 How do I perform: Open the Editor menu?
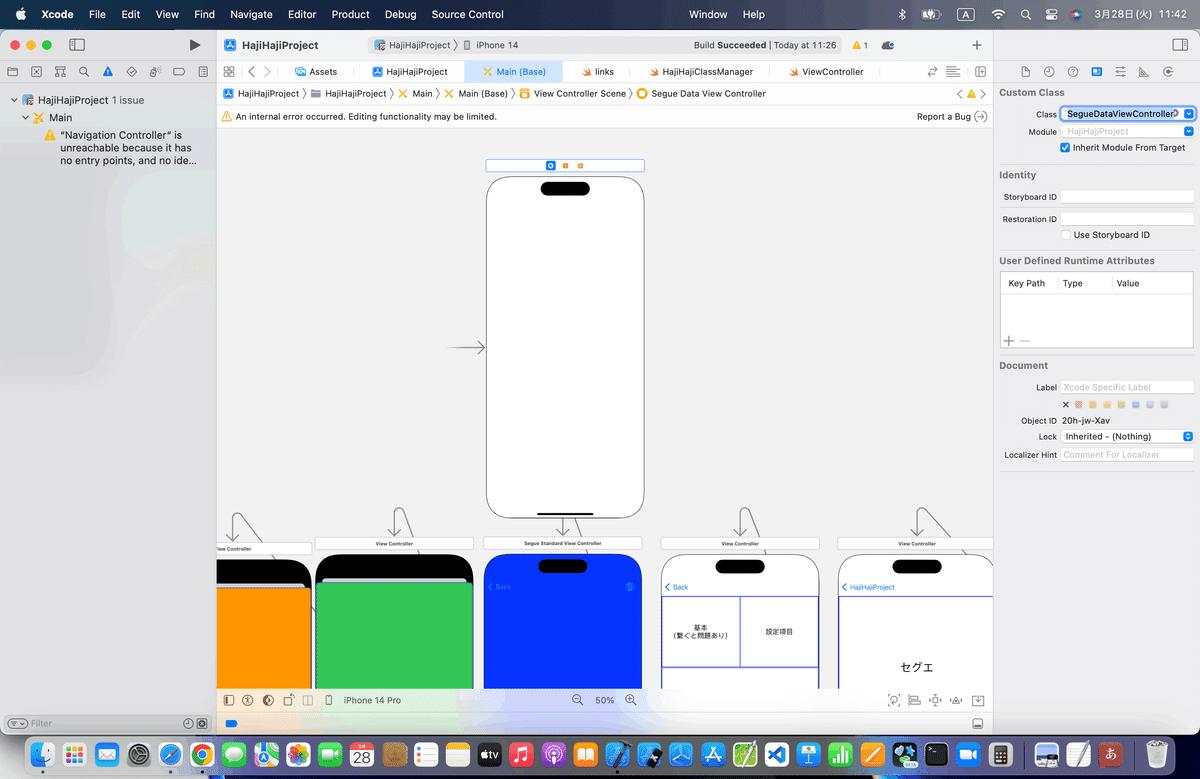[302, 14]
